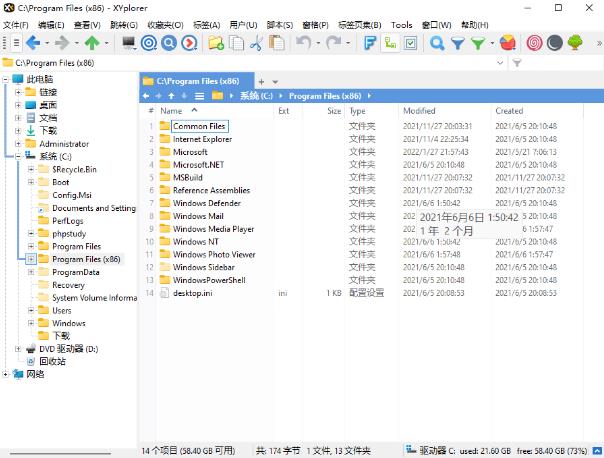Select the Internet Explorer folder
Viewport: 604px width, 458px height.
[x=202, y=139]
